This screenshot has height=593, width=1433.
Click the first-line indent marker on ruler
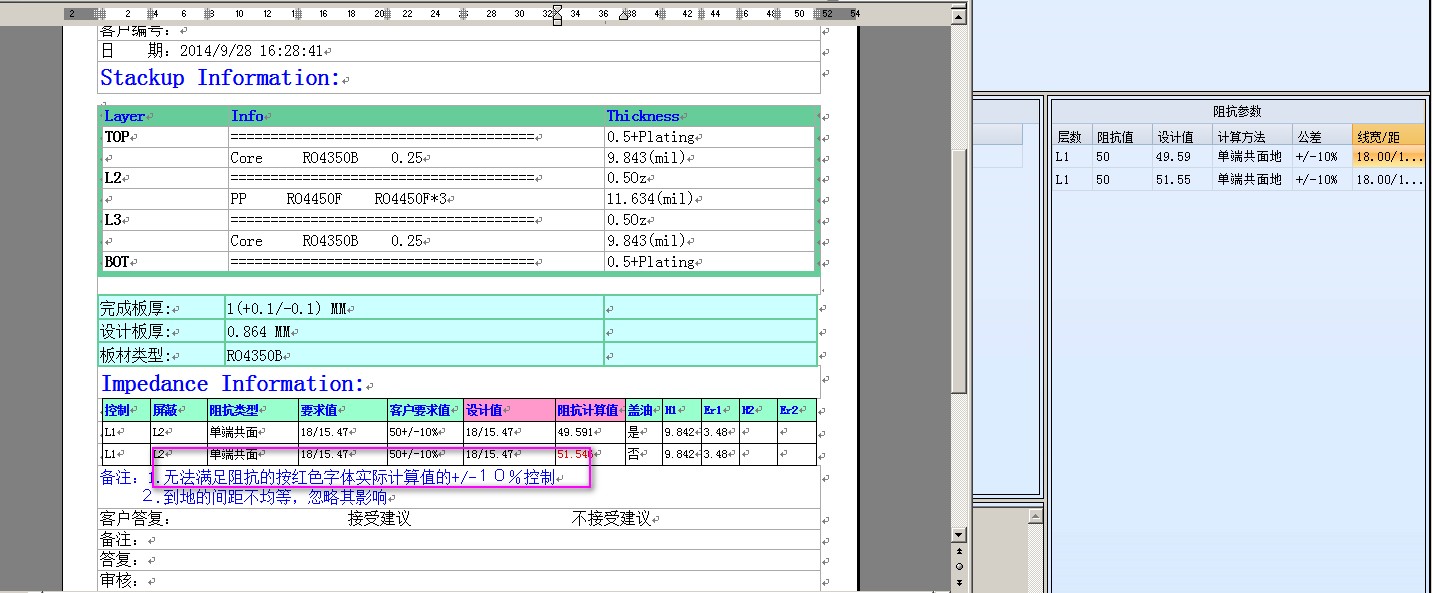pos(557,9)
